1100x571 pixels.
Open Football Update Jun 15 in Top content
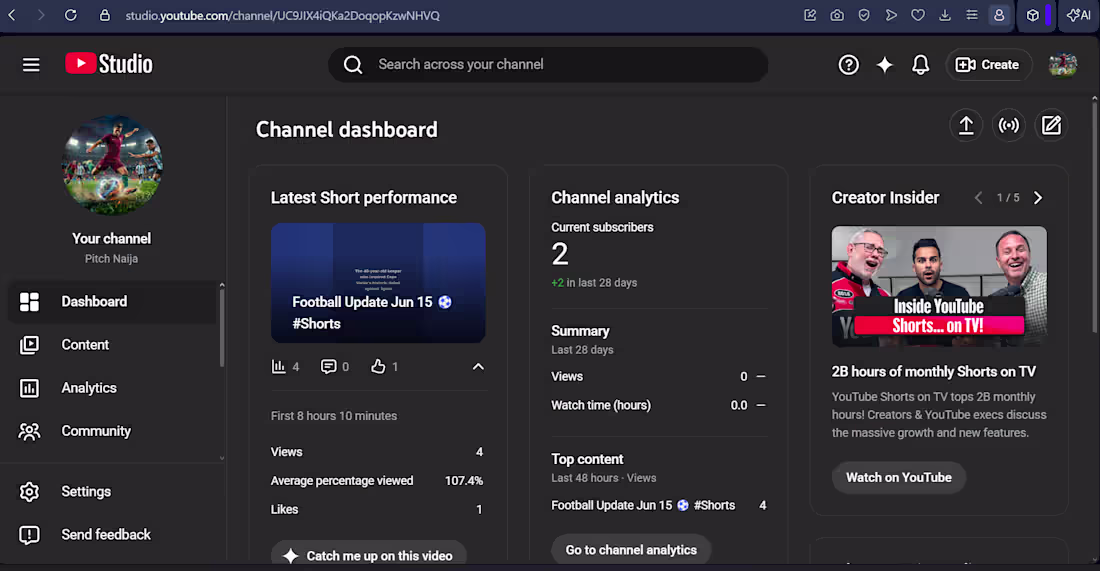[x=643, y=505]
